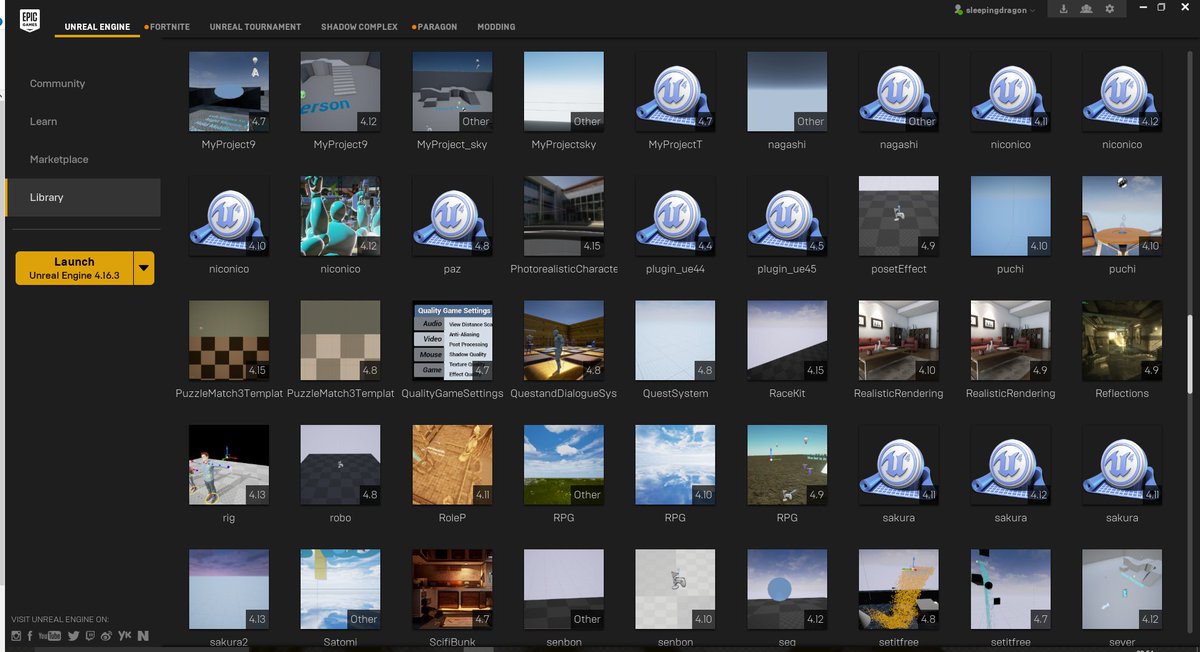1200x652 pixels.
Task: Open the downloads icon in top bar
Action: [1063, 9]
